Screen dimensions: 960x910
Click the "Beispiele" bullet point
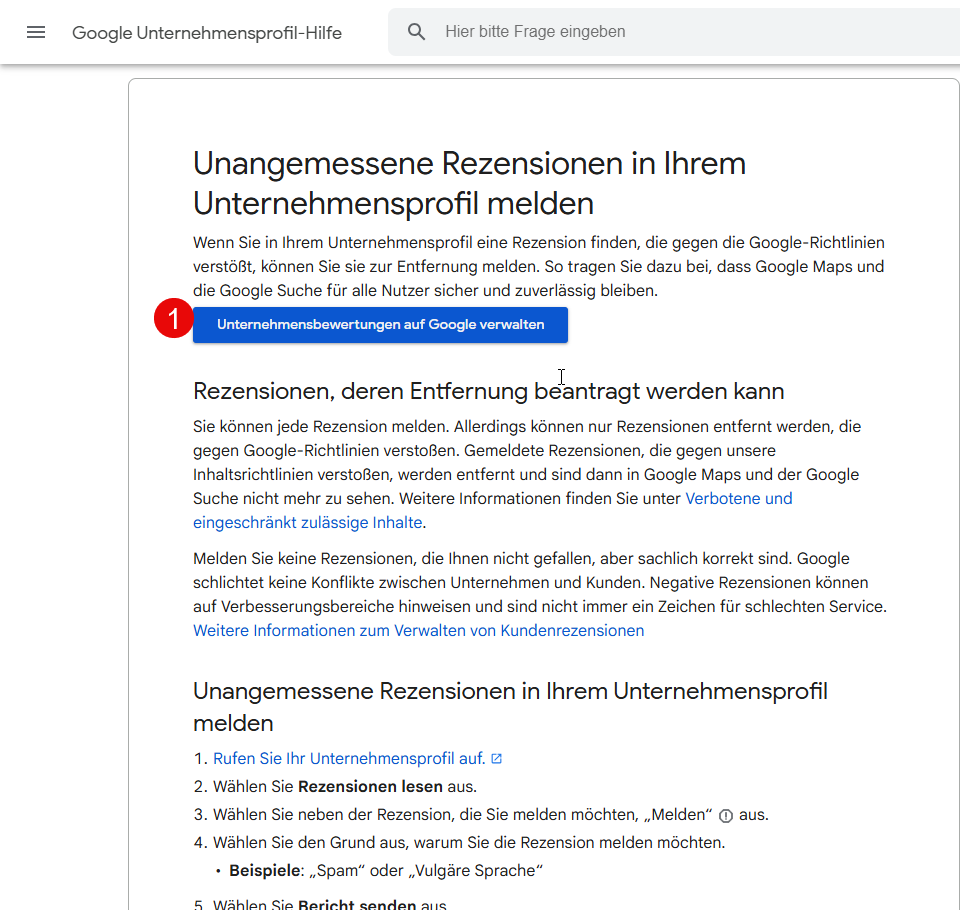(x=386, y=871)
